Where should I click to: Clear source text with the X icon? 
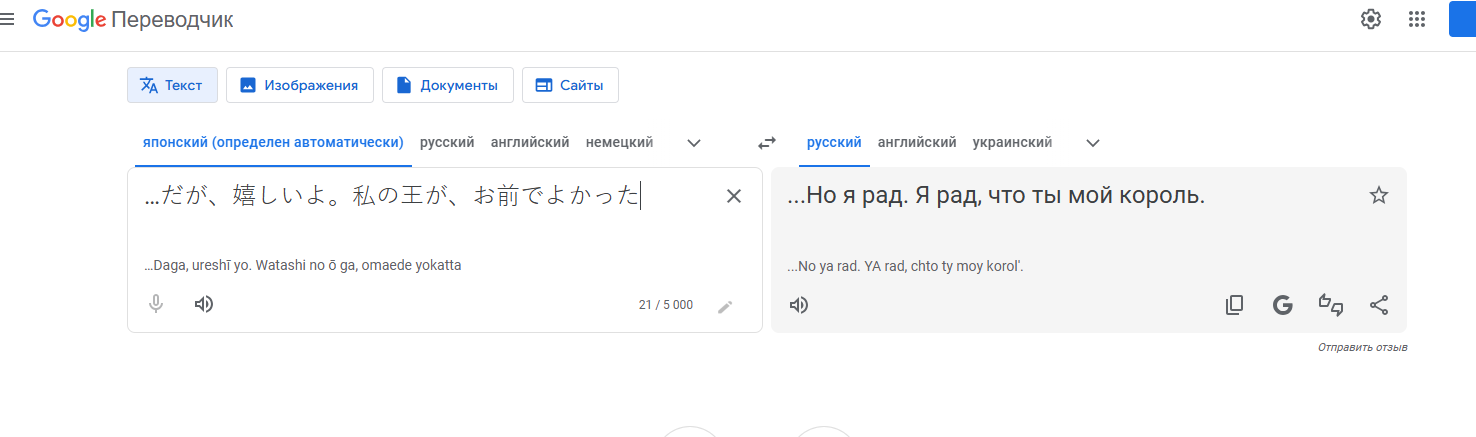point(733,196)
